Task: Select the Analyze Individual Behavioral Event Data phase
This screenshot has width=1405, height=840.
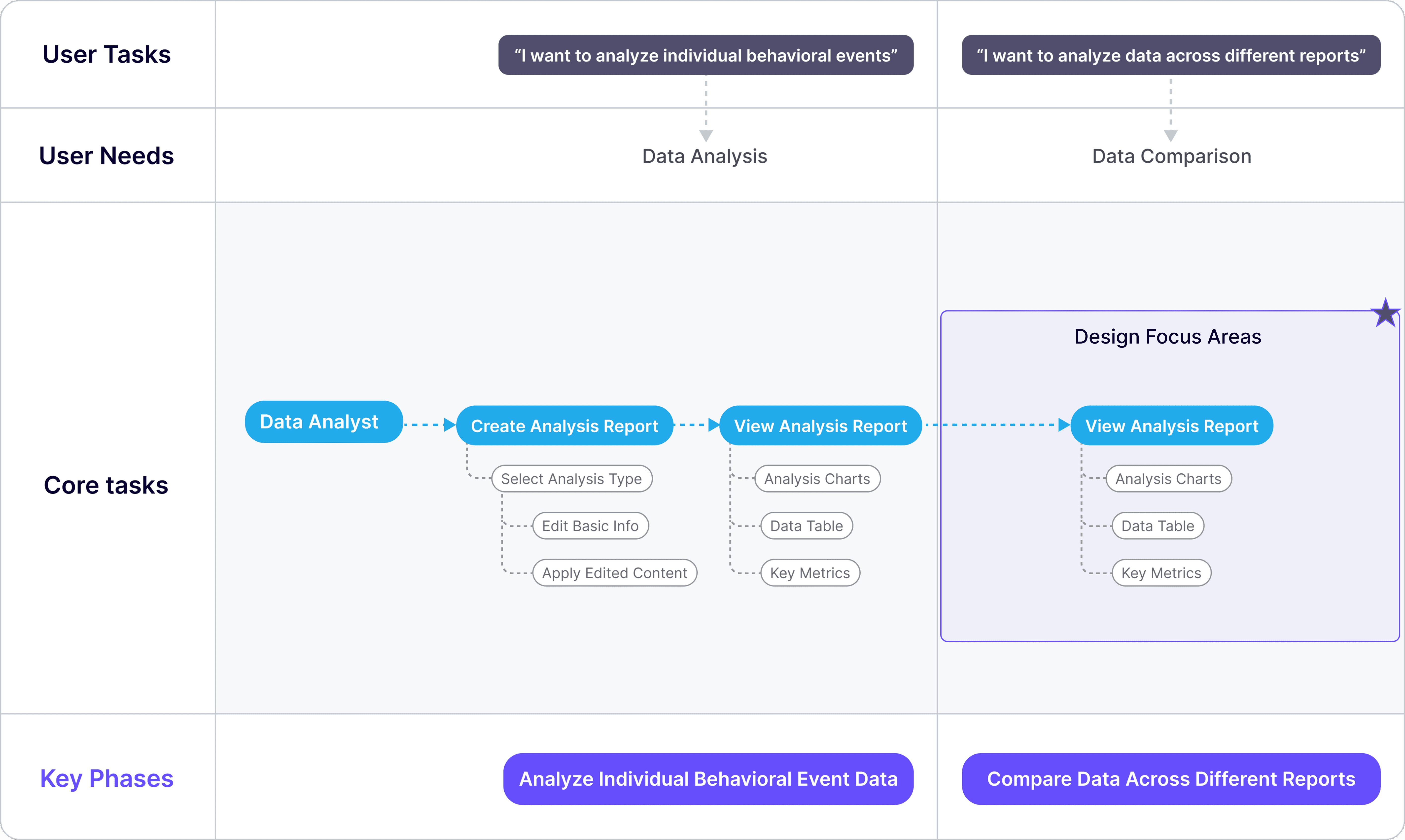Action: tap(708, 779)
